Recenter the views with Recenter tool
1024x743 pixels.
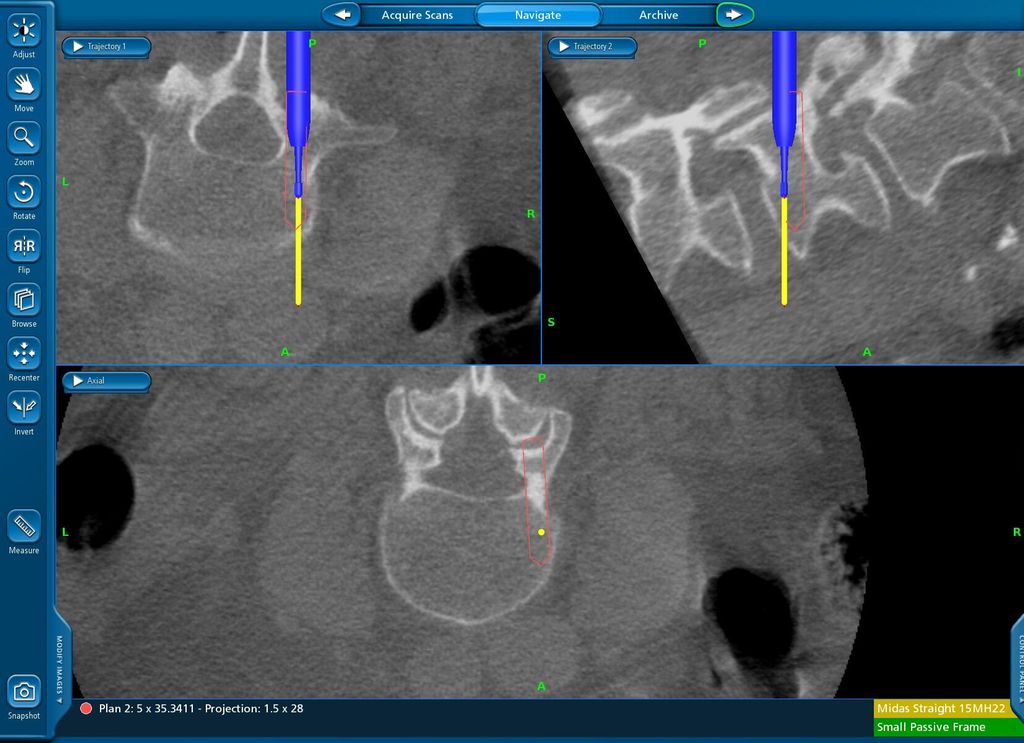point(24,354)
